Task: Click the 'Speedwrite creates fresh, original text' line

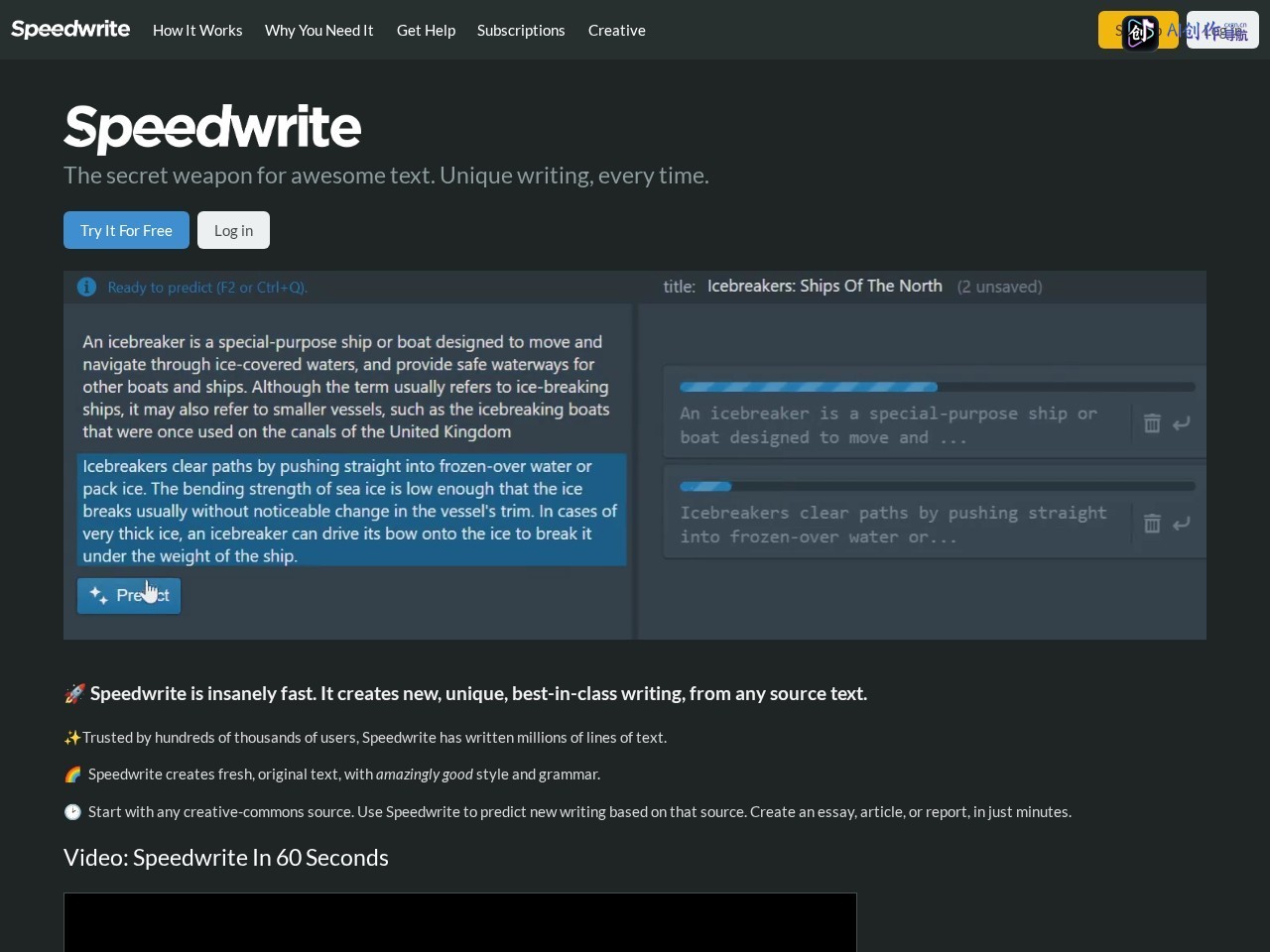Action: (x=332, y=773)
